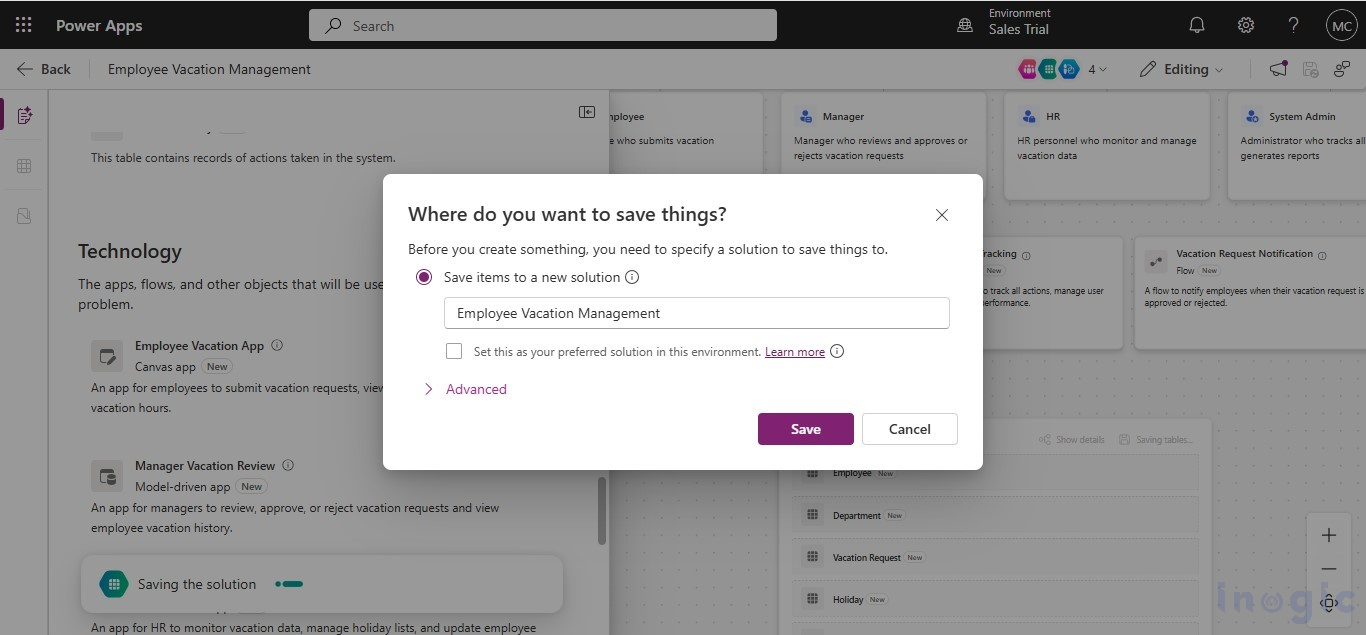Click the fit to screen icon

(1329, 603)
